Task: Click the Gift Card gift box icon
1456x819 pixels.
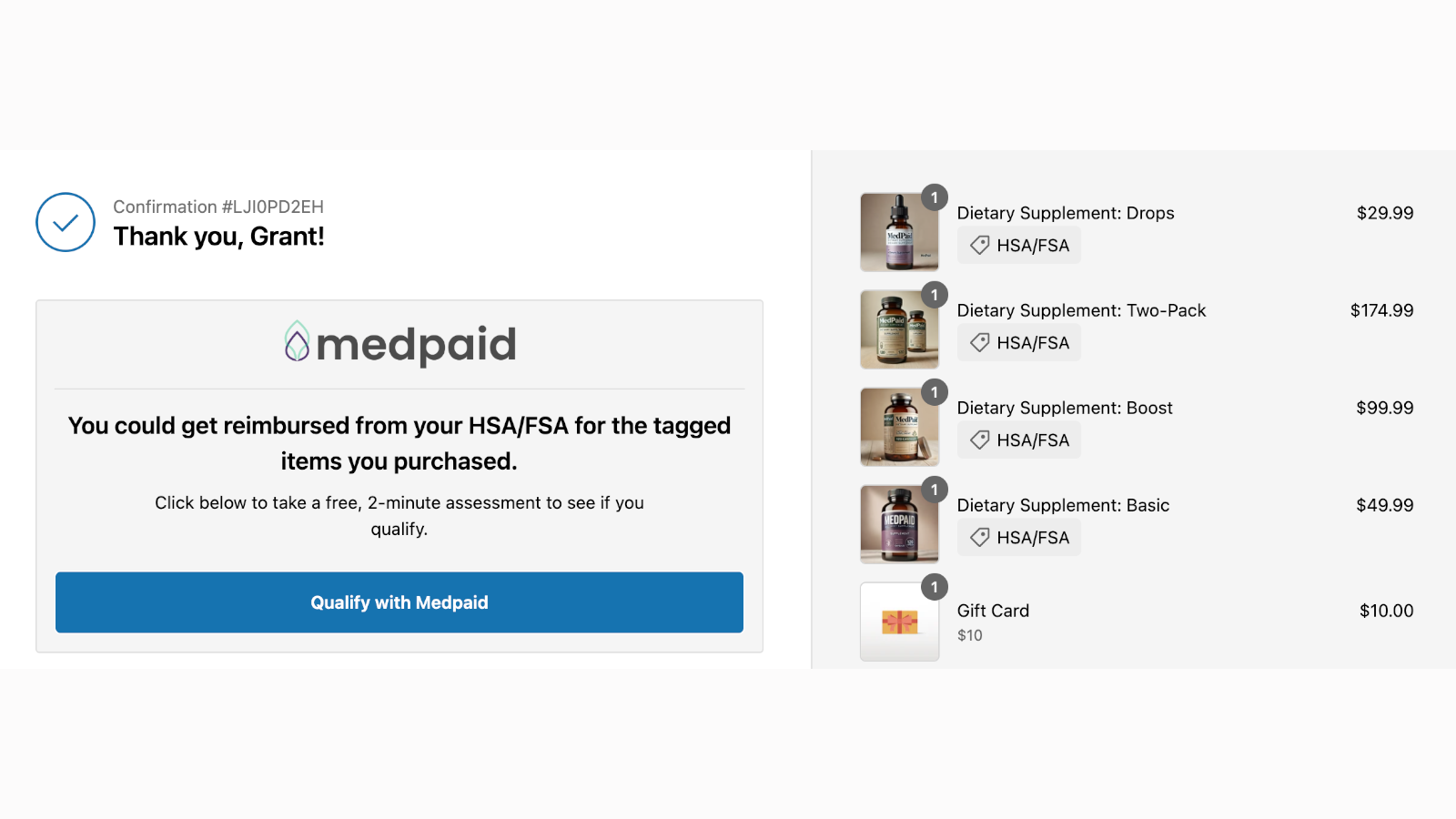Action: (x=899, y=622)
